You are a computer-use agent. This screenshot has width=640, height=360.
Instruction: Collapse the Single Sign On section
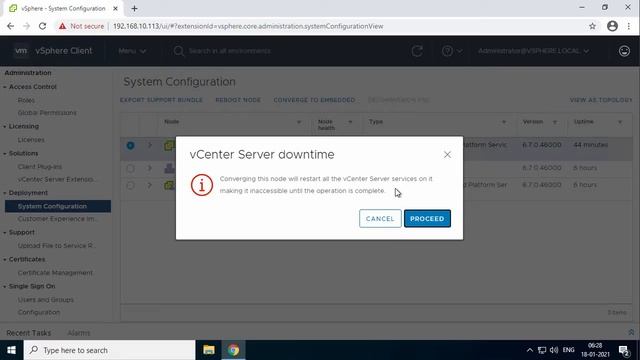[x=5, y=286]
